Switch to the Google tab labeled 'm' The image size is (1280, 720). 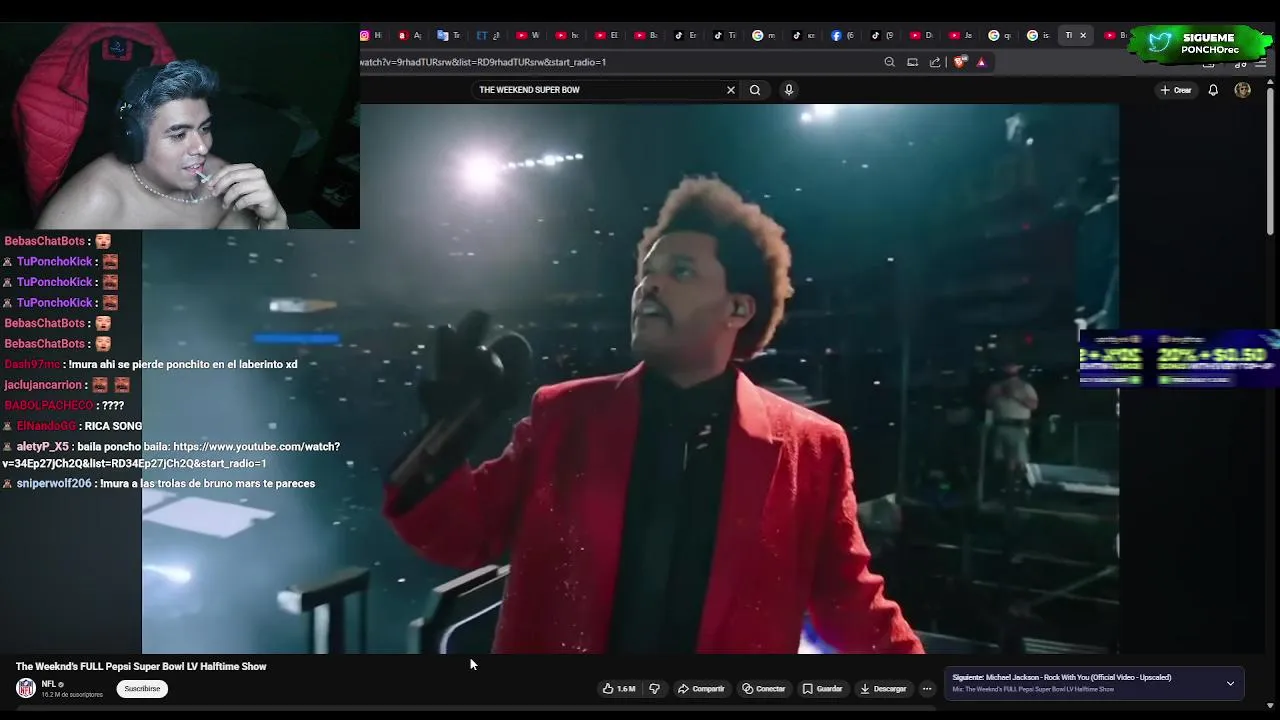[x=764, y=35]
